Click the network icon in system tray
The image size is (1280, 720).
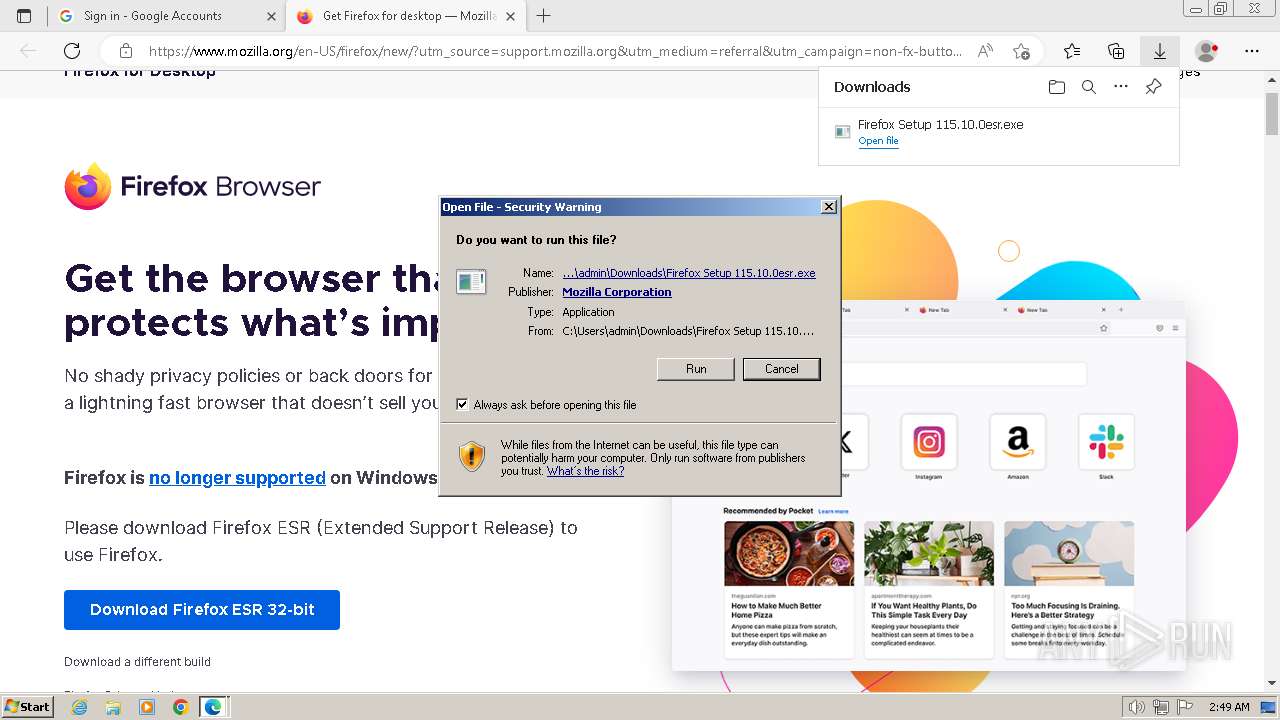coord(1161,707)
